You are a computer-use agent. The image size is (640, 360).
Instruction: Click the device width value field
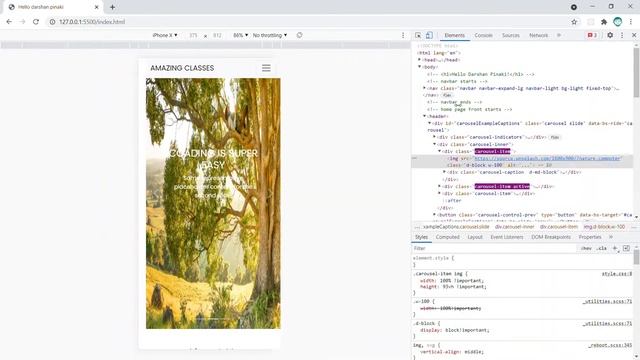tap(193, 36)
